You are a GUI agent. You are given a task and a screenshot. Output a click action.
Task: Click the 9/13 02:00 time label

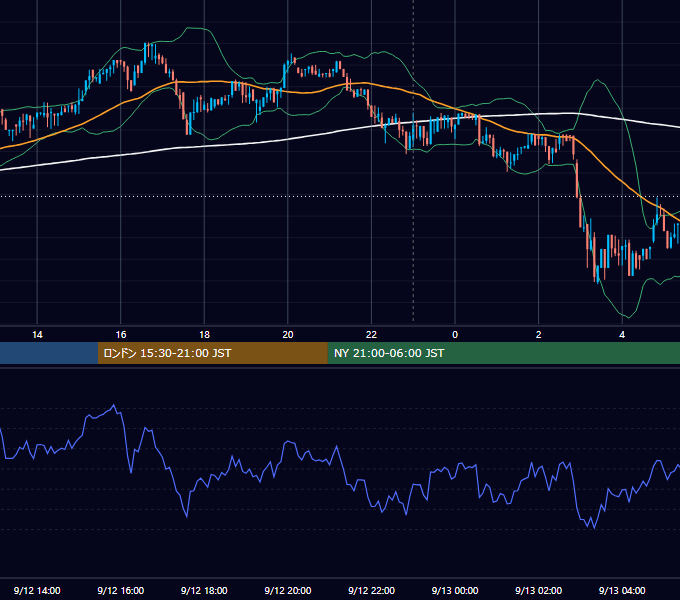538,590
